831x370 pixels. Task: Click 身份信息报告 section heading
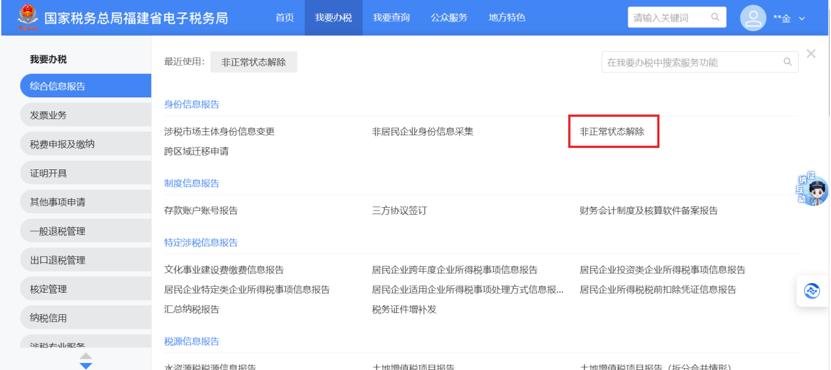[x=192, y=104]
